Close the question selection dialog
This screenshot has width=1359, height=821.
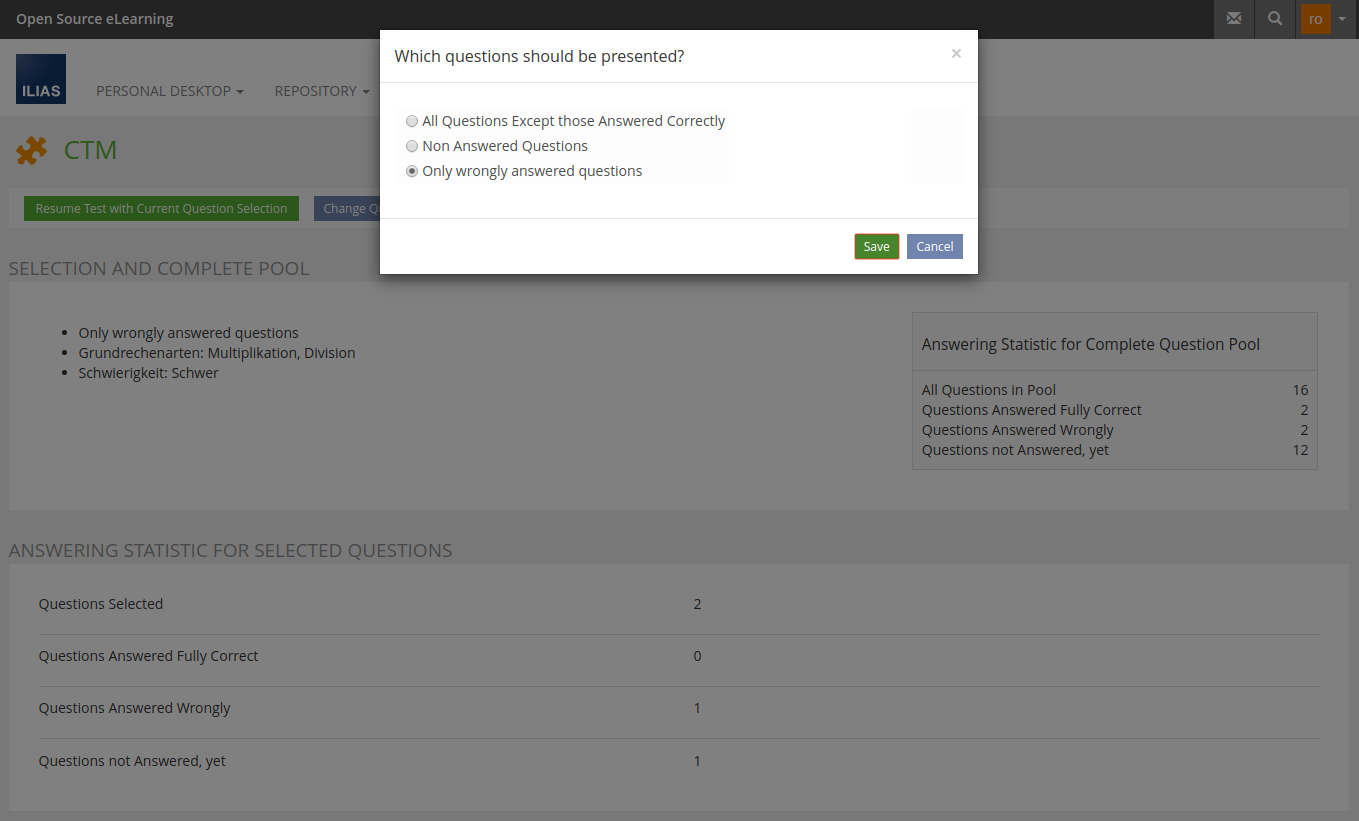tap(956, 54)
